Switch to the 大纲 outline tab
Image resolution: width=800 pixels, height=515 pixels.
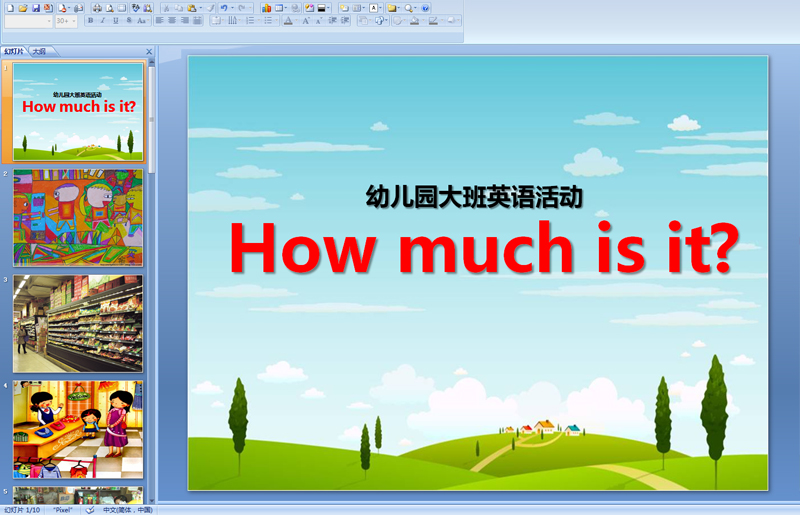point(39,51)
